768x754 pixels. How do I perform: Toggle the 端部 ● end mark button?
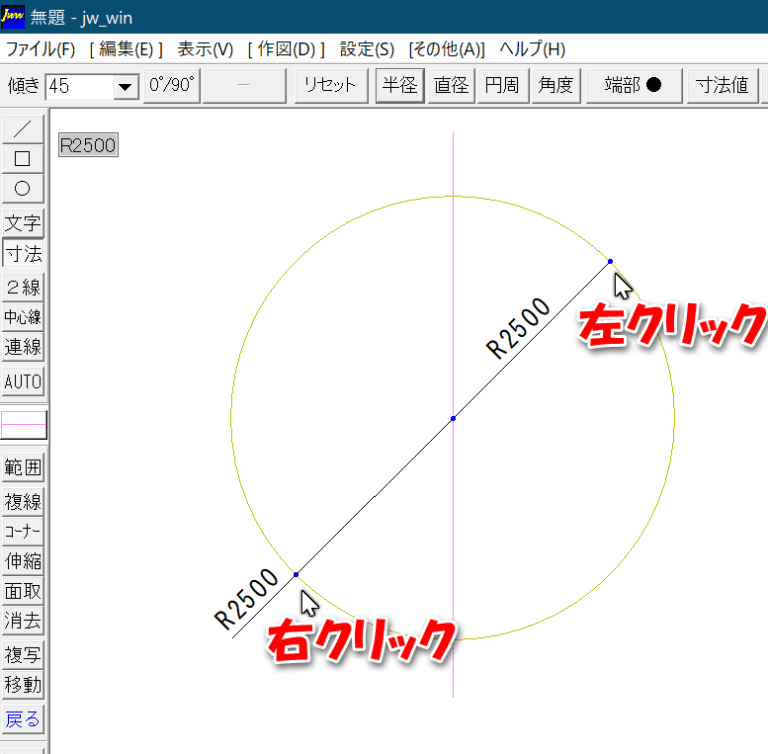point(634,86)
